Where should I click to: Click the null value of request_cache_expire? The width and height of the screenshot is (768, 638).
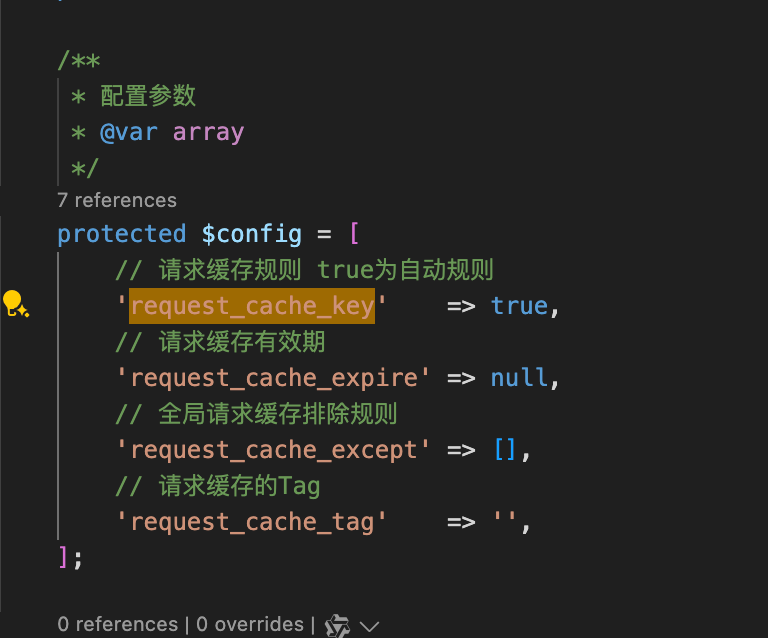pos(519,377)
